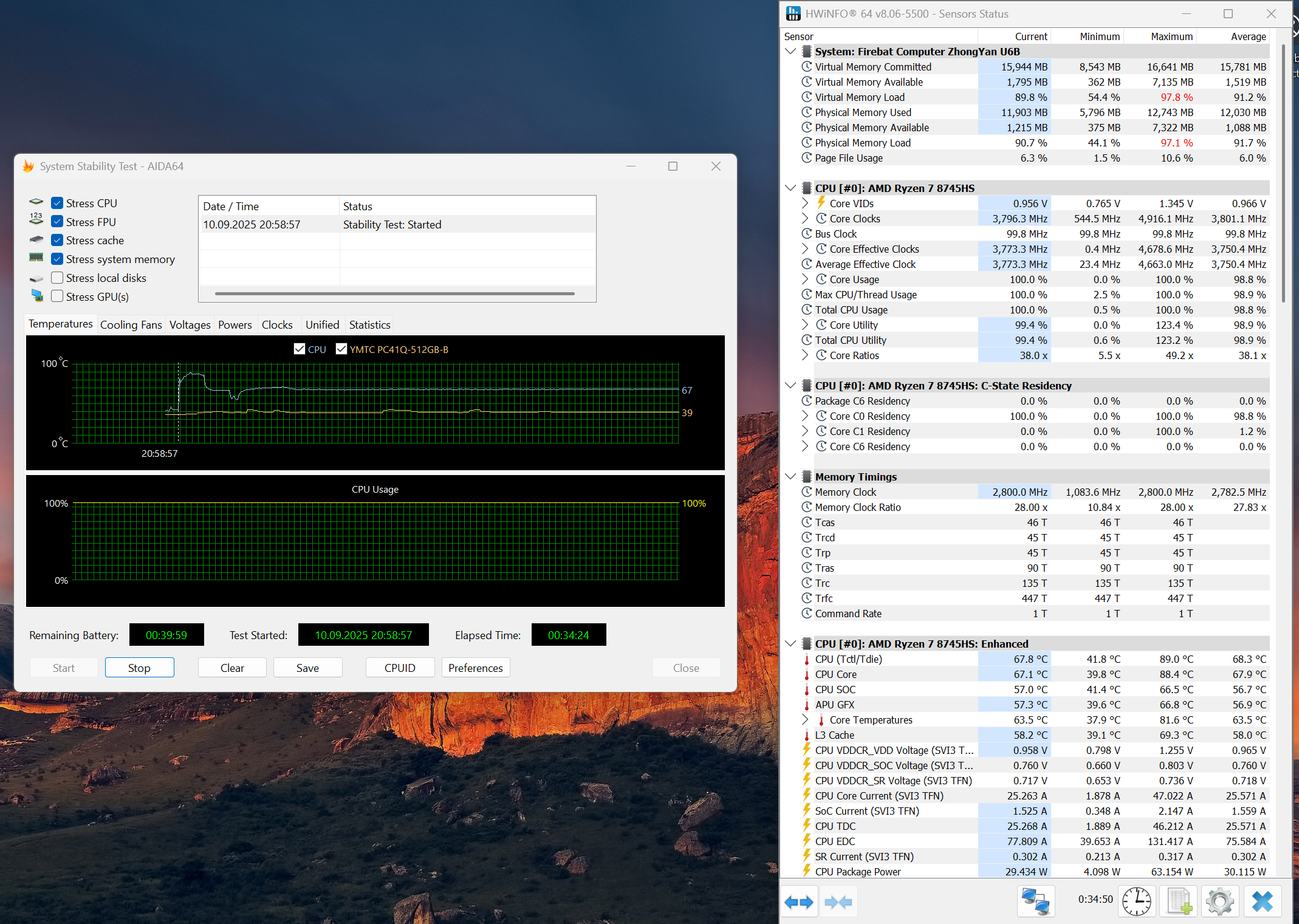Switch to the Cooling Fans tab
Screen dimensions: 1299x924
coord(131,325)
